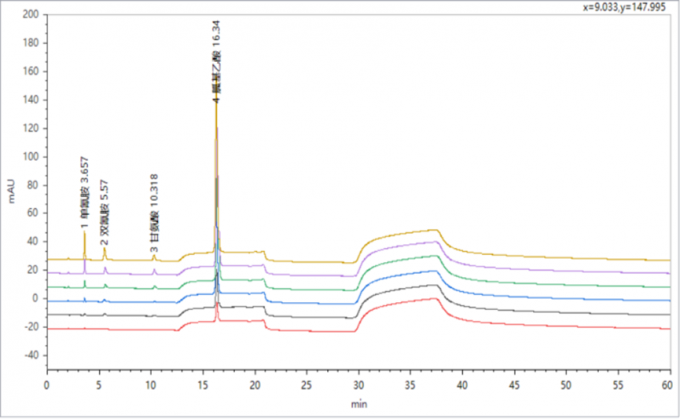This screenshot has width=680, height=419.
Task: Click the red trace peak near 16 min
Action: coord(216,308)
